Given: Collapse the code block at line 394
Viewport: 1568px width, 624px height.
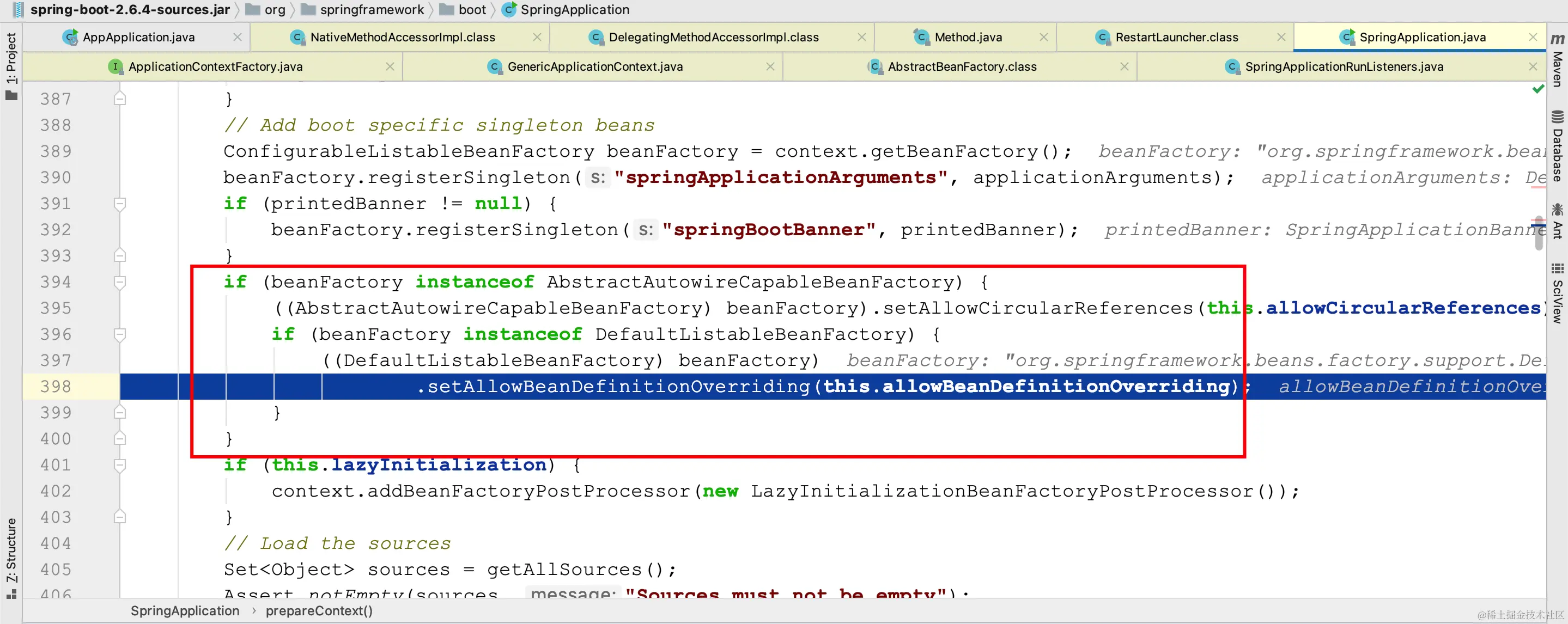Looking at the screenshot, I should (x=120, y=282).
